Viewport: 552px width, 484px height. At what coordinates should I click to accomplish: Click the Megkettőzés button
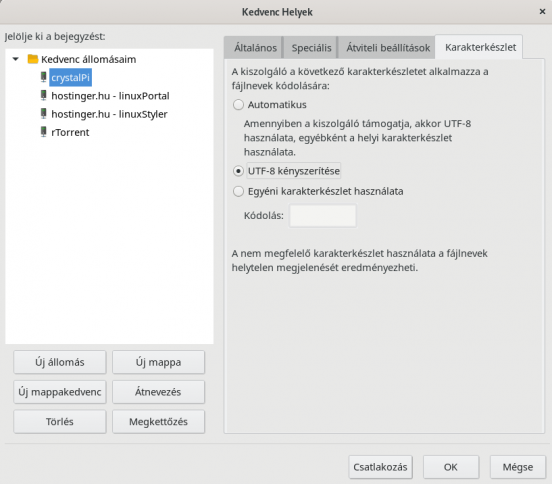click(x=158, y=422)
